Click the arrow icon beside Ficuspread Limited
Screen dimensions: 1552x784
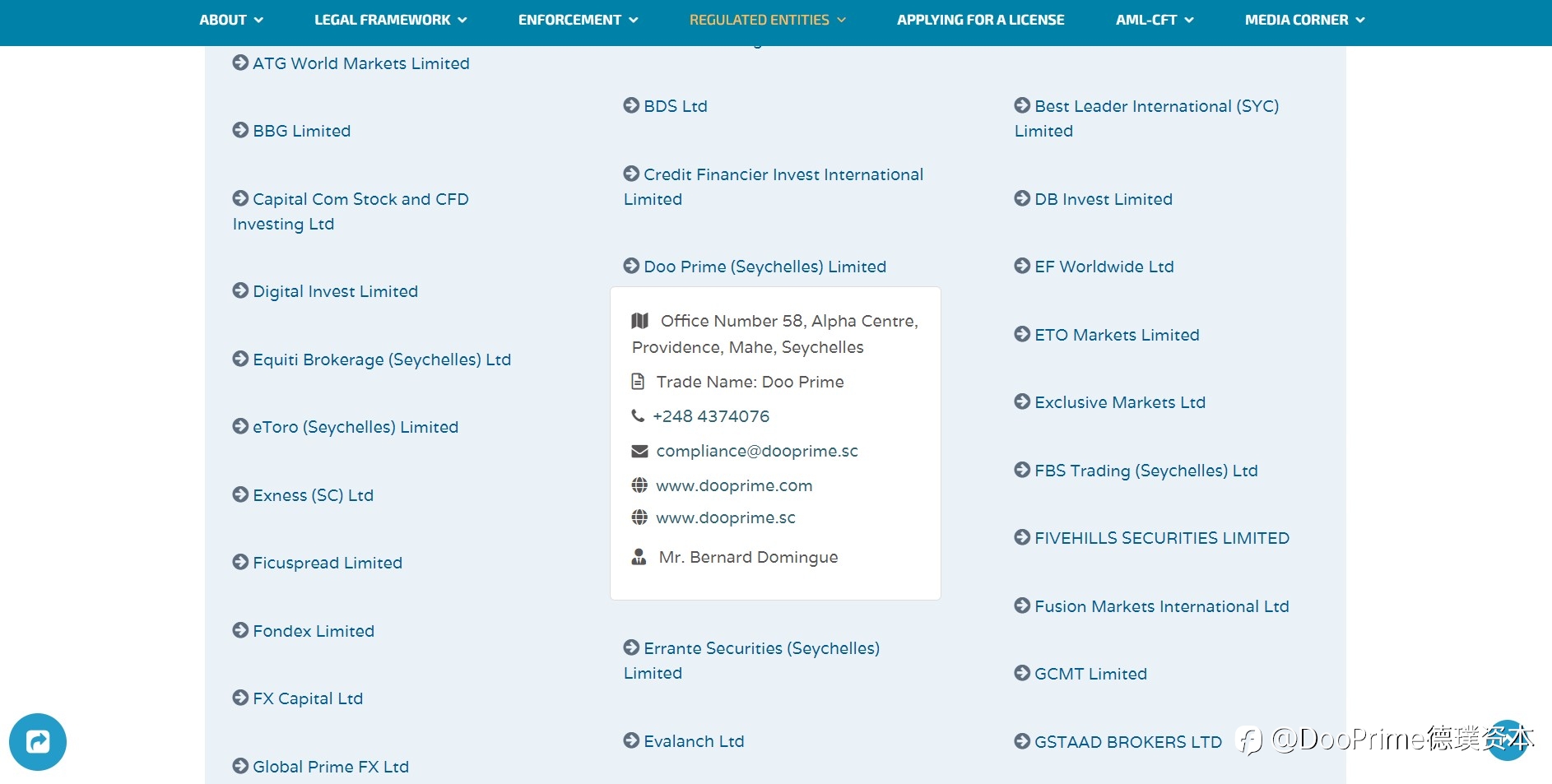point(240,562)
